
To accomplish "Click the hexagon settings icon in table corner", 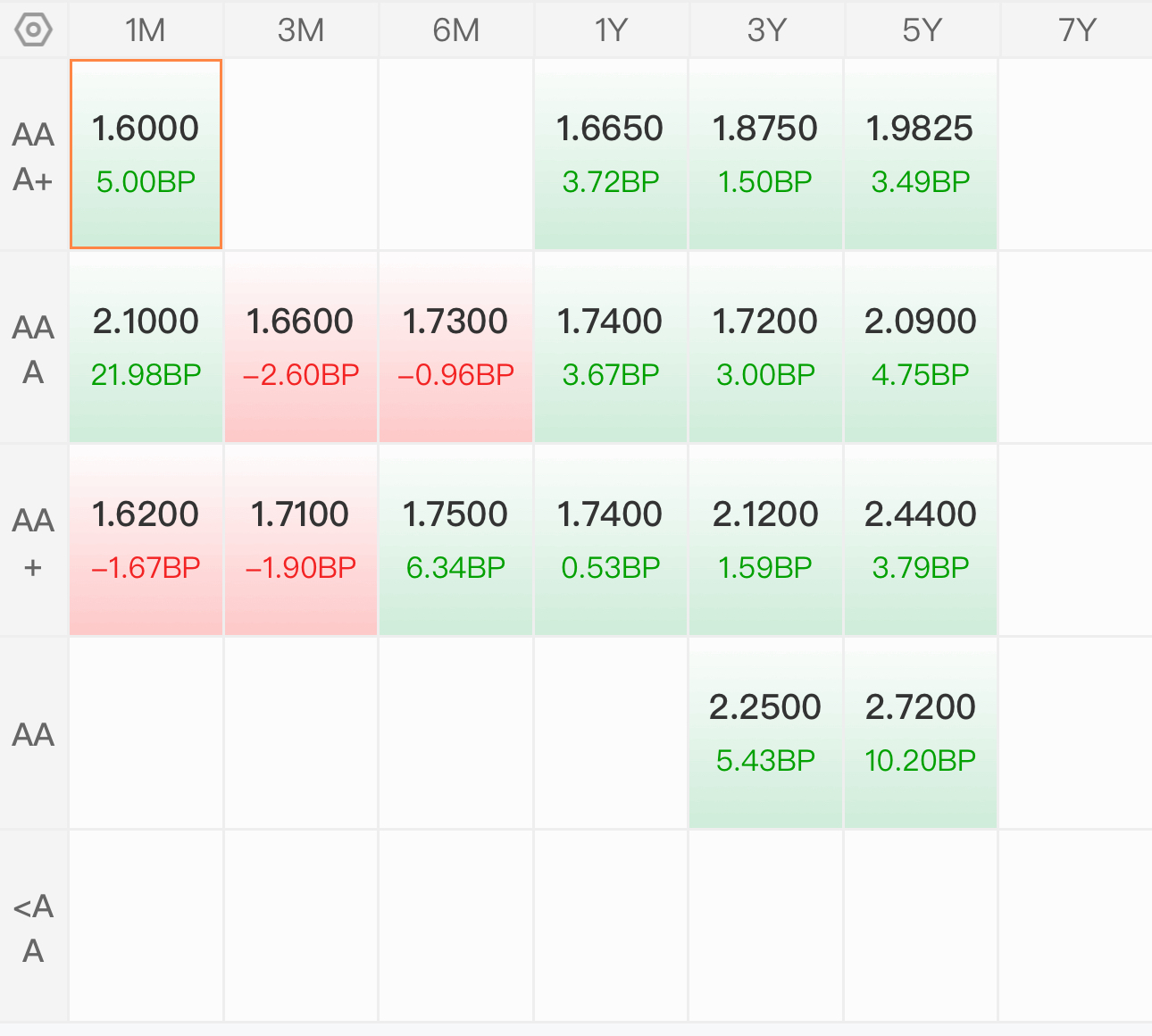I will 34,30.
